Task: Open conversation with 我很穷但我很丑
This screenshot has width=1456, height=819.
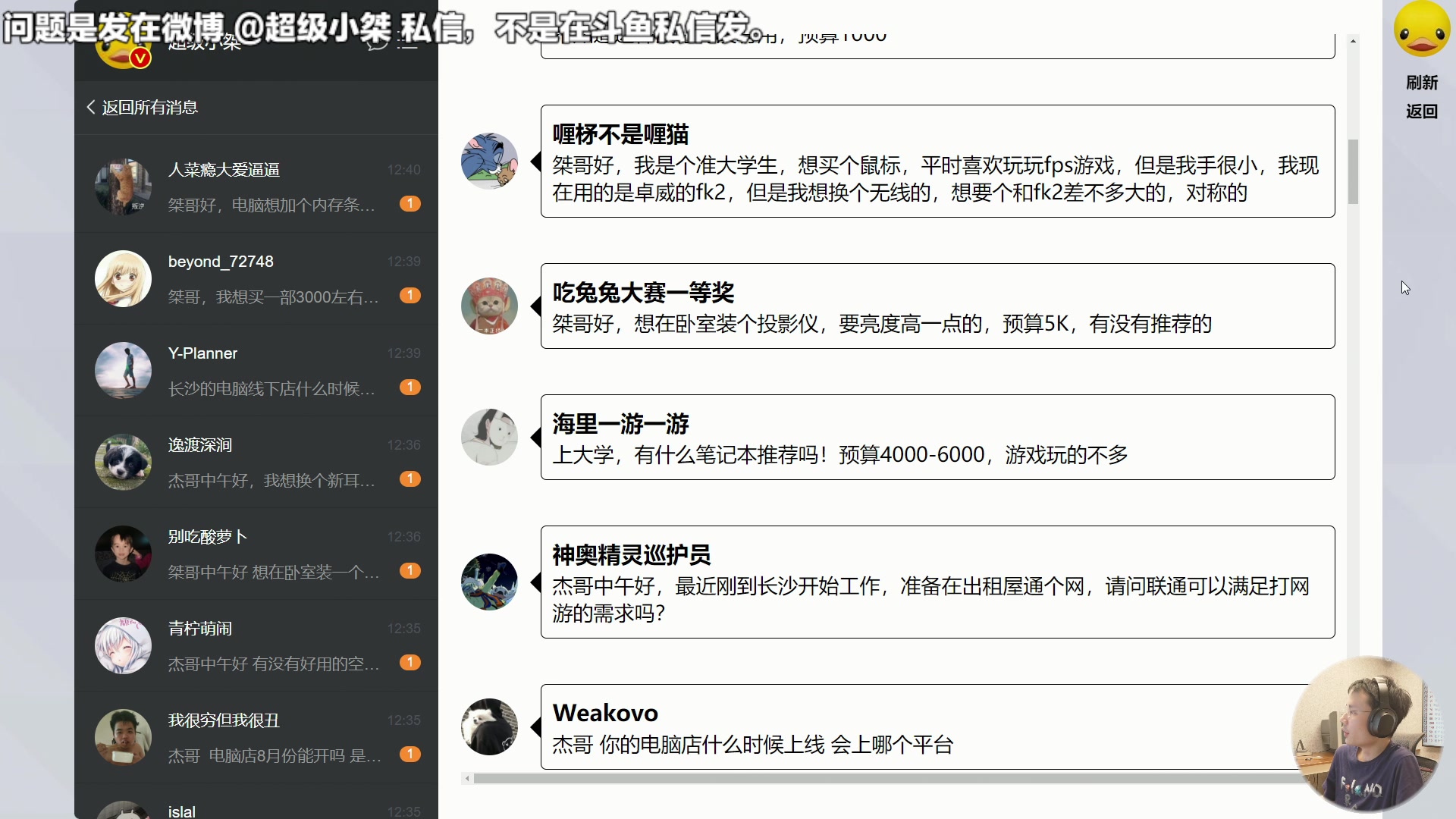Action: pos(256,737)
